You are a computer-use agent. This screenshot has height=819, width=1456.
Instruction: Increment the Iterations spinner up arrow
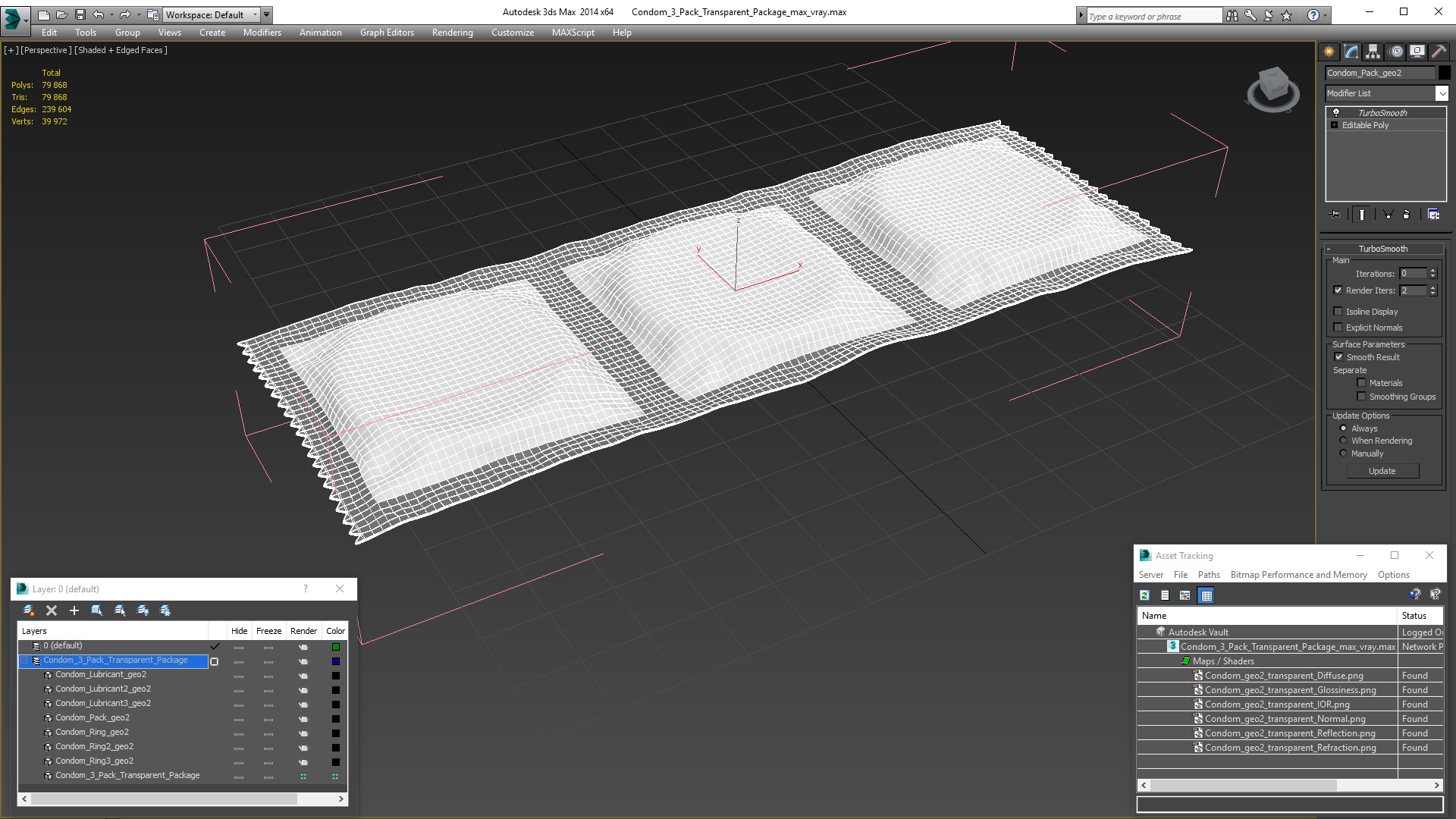[x=1433, y=271]
